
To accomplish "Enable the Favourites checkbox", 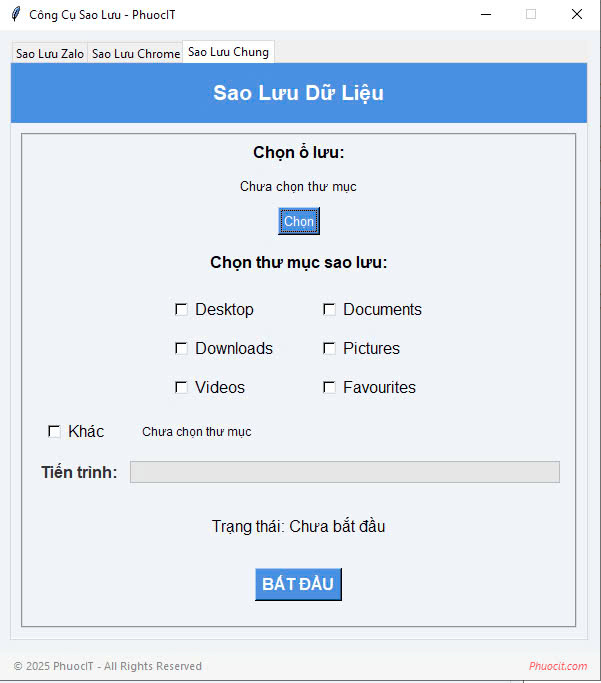I will pos(329,388).
